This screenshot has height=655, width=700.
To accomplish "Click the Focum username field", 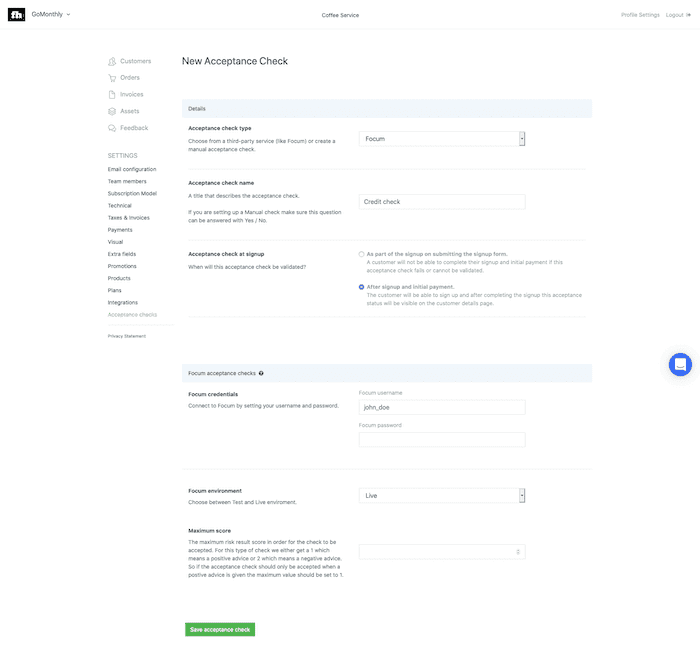I will (442, 407).
